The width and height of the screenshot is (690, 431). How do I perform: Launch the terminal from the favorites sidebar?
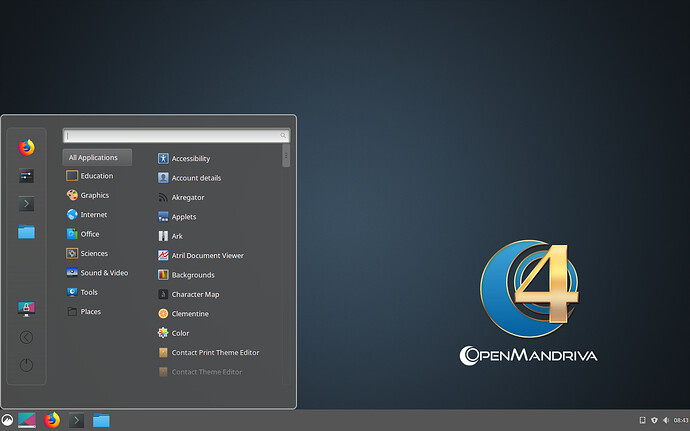point(26,204)
